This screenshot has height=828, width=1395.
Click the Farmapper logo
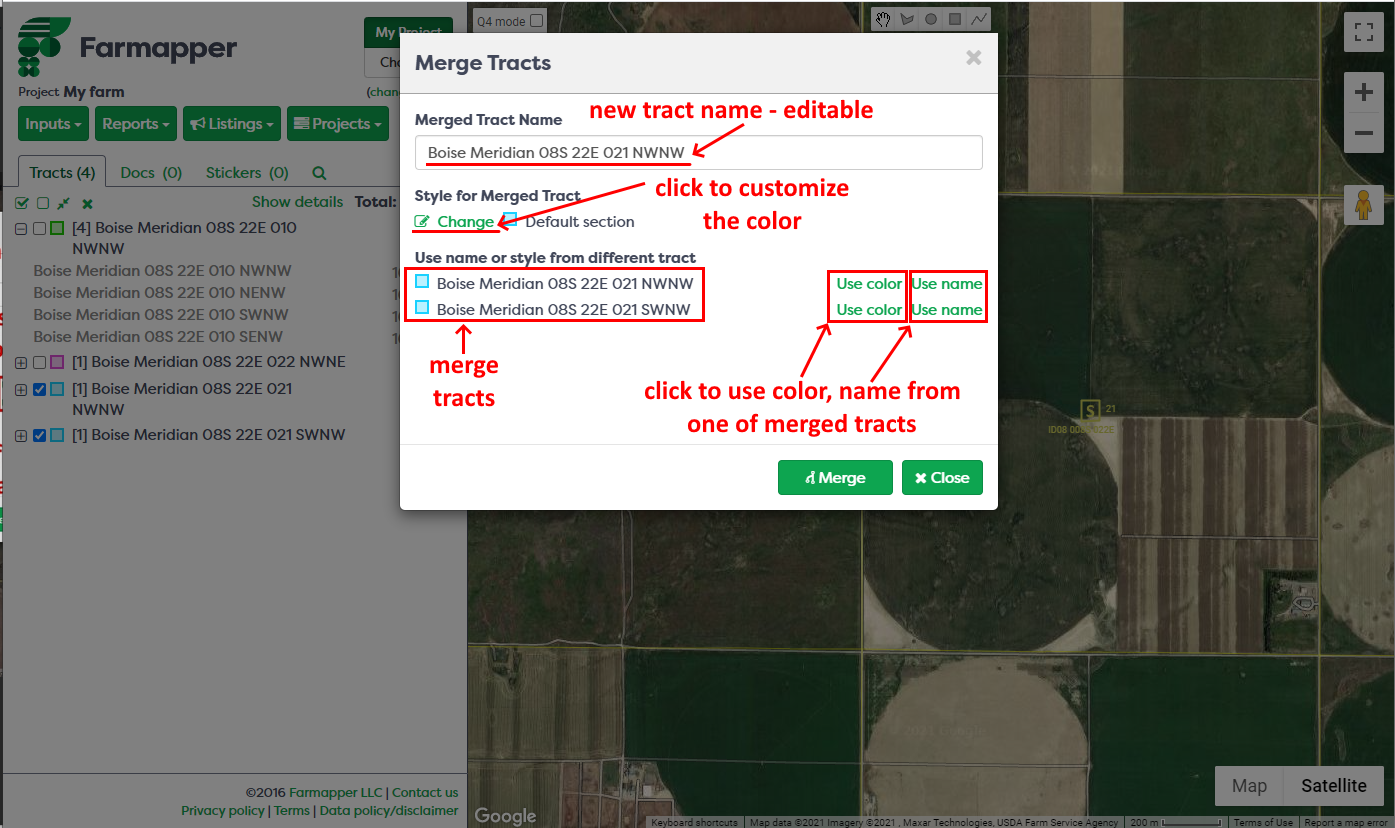click(128, 47)
